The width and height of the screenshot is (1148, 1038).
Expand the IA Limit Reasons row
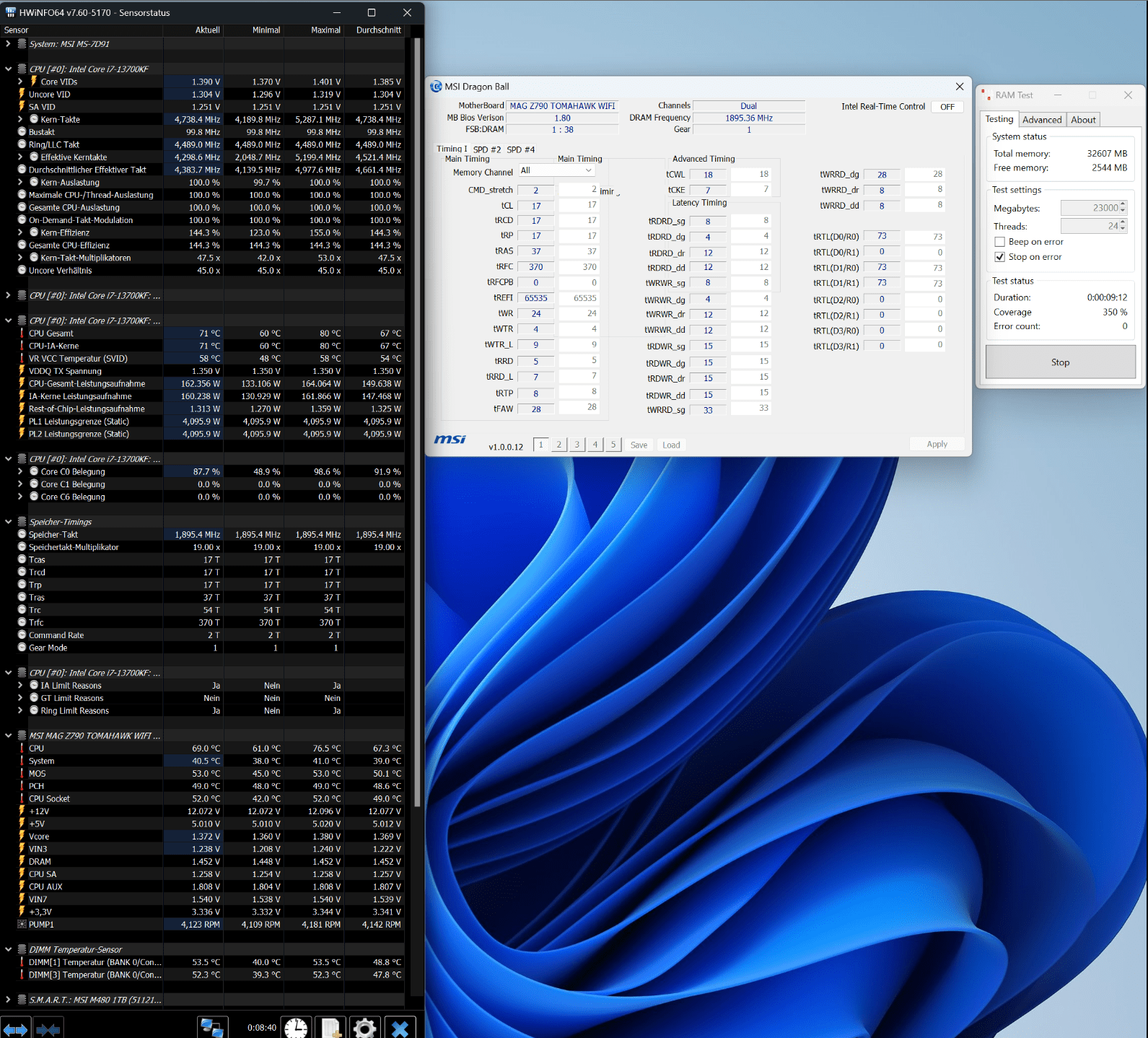20,685
